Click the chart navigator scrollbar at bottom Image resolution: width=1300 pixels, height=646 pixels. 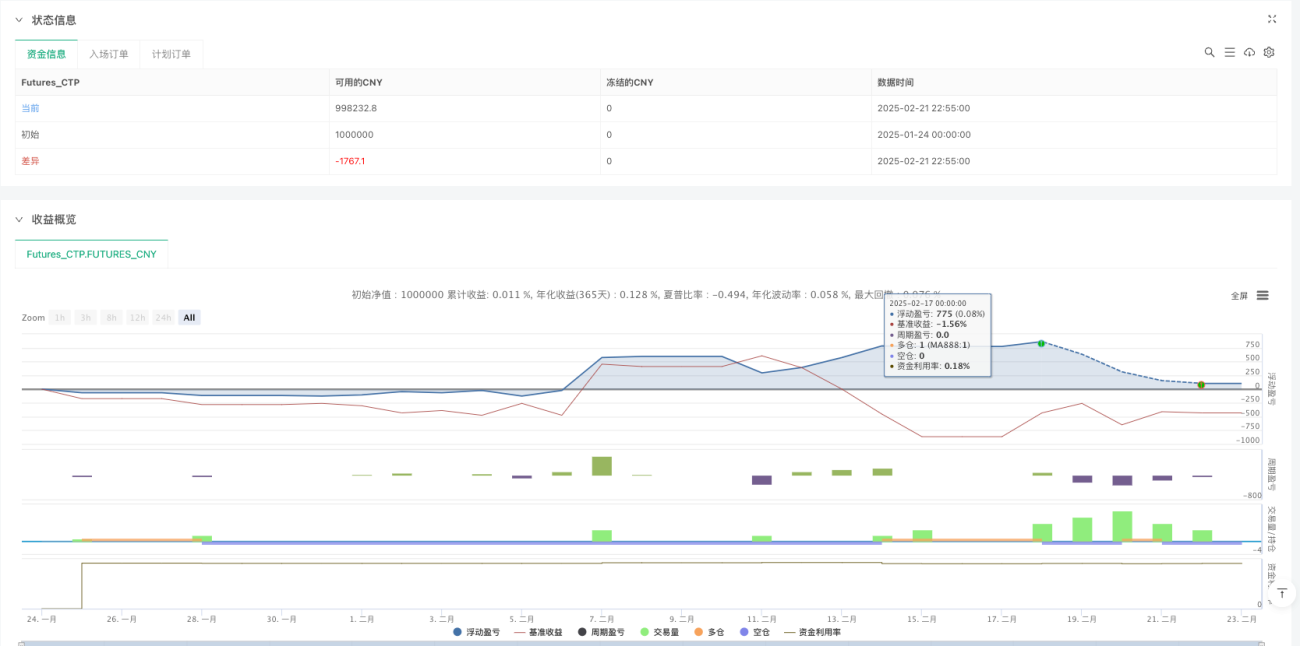(640, 643)
